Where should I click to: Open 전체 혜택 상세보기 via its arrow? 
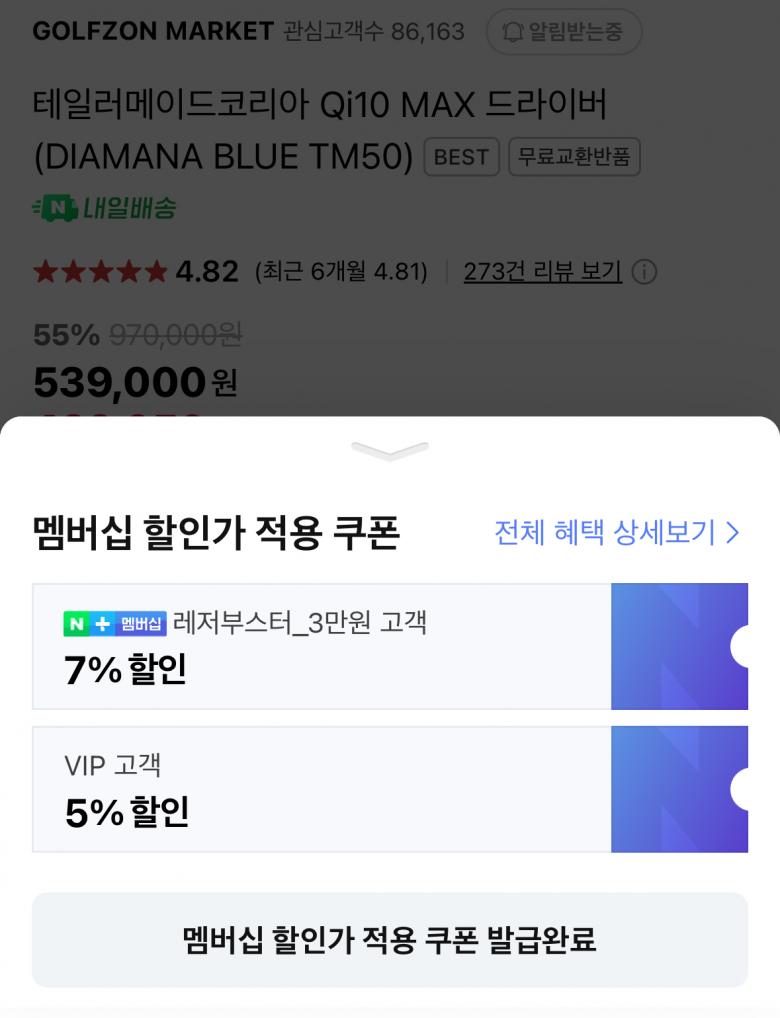(732, 533)
